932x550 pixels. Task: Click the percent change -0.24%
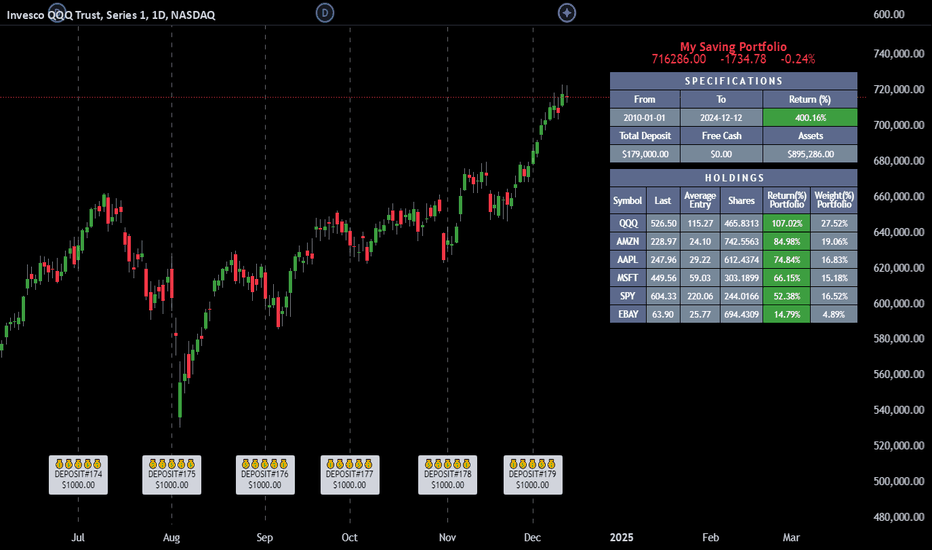(798, 59)
